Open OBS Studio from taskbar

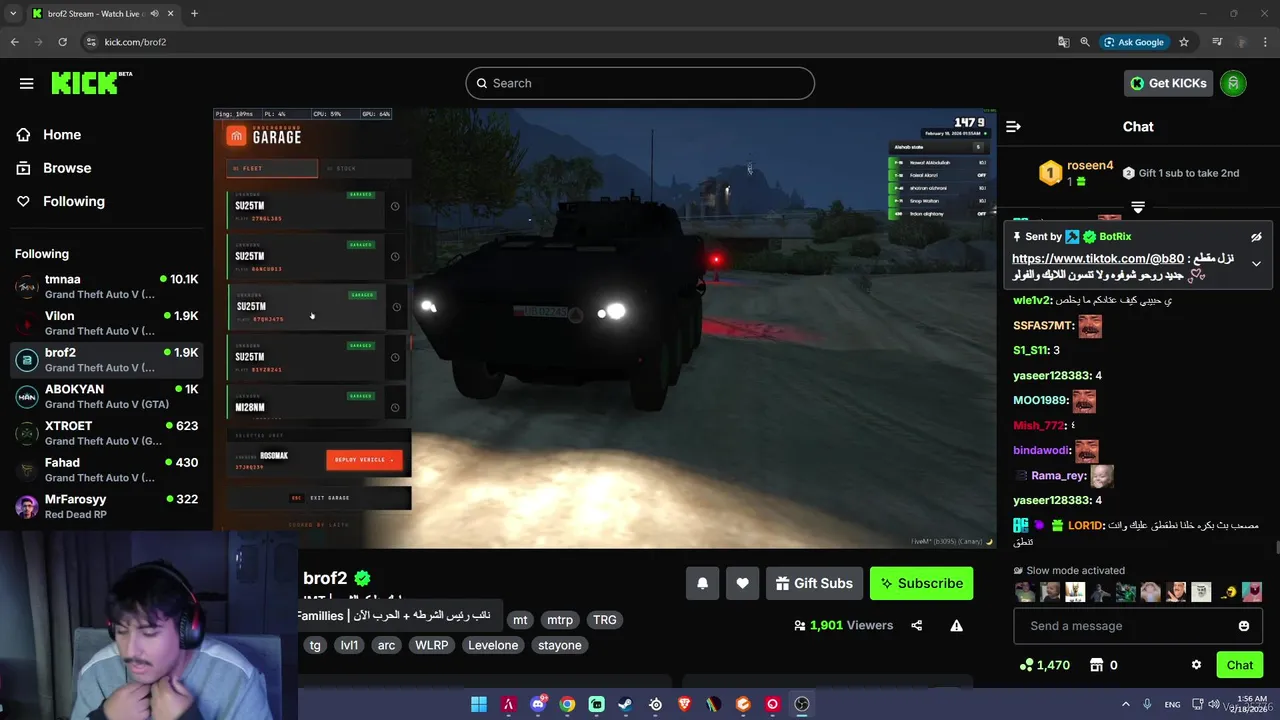[x=802, y=704]
